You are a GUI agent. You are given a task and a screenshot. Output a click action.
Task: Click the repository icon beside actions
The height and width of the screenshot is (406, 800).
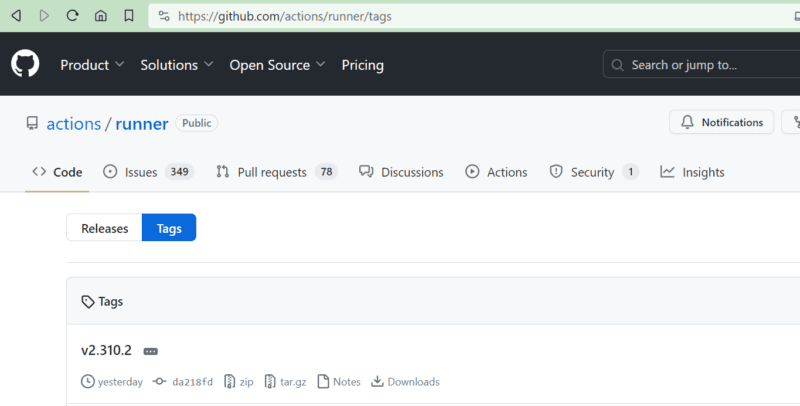[32, 123]
